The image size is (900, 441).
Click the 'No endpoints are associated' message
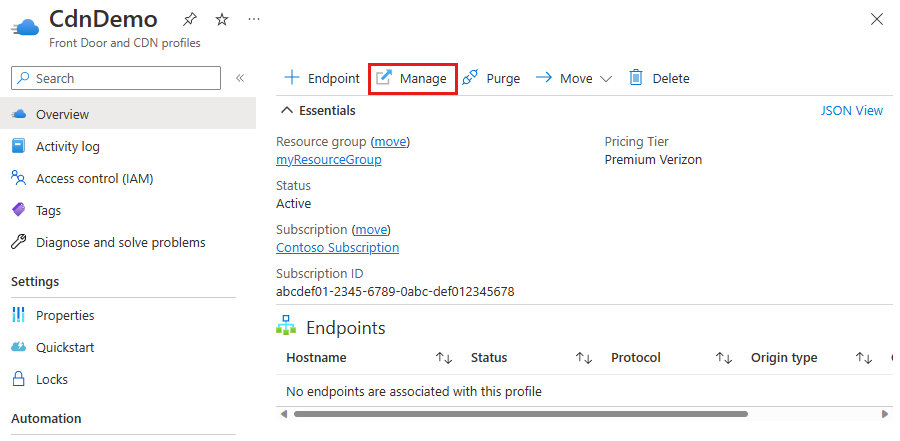click(414, 392)
